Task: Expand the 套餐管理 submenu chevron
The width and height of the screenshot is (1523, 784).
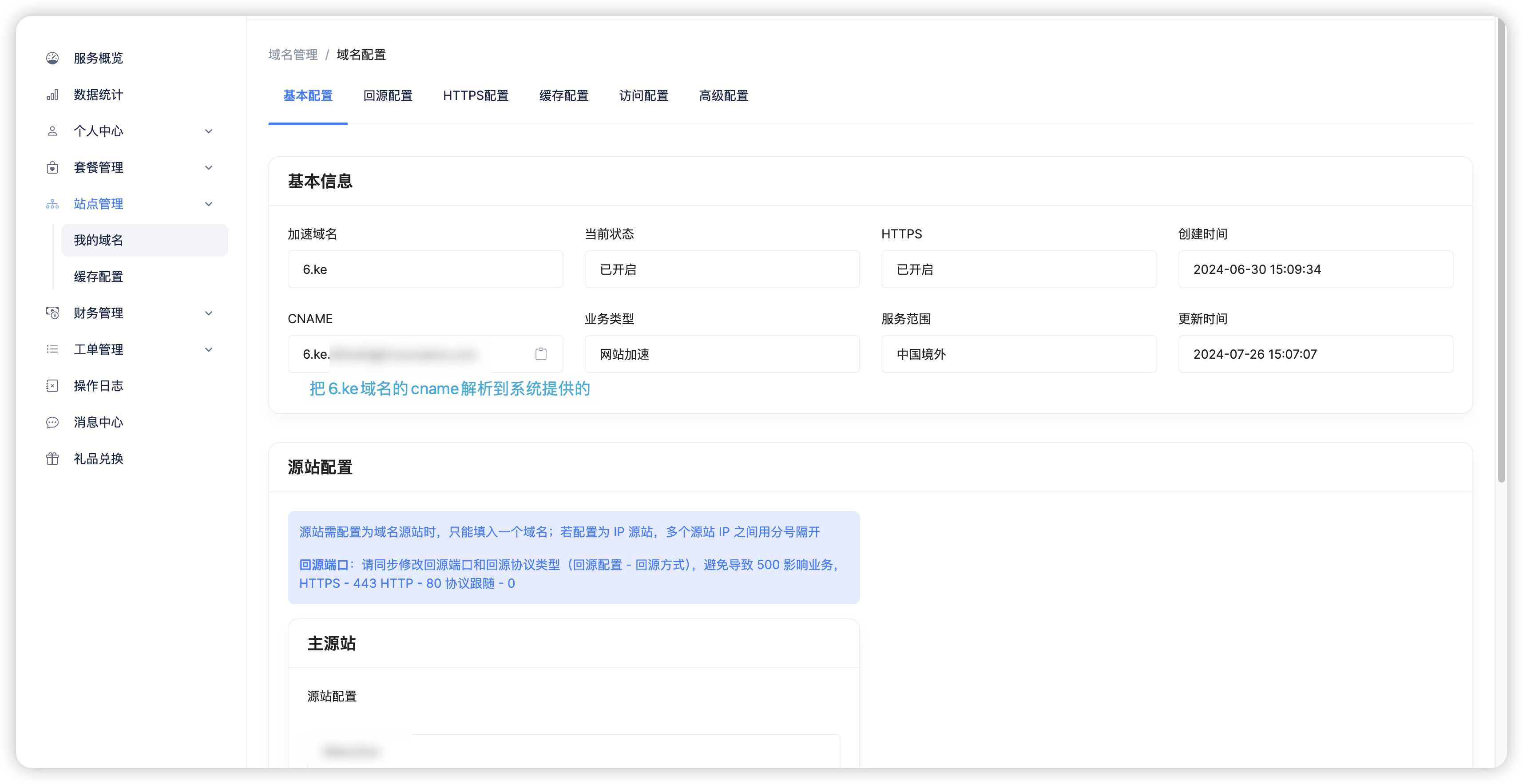Action: coord(208,167)
